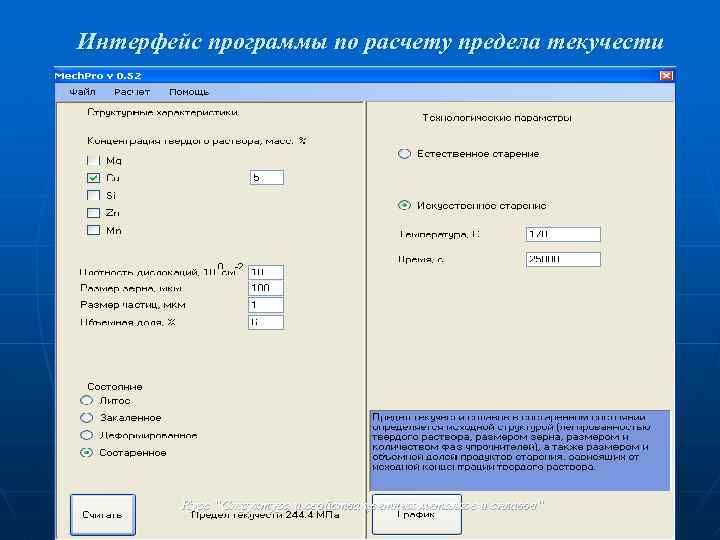The image size is (720, 540).
Task: Click the Cu concentration input field
Action: [x=267, y=178]
